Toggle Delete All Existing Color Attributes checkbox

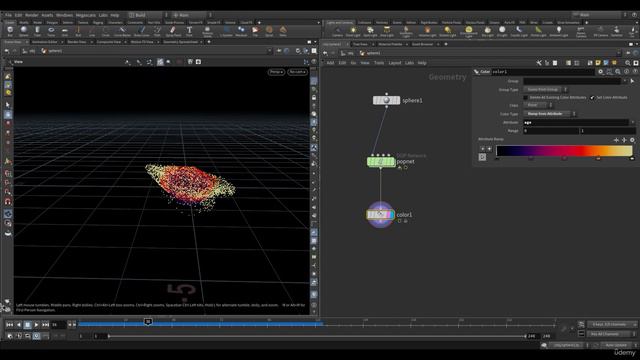pos(526,98)
